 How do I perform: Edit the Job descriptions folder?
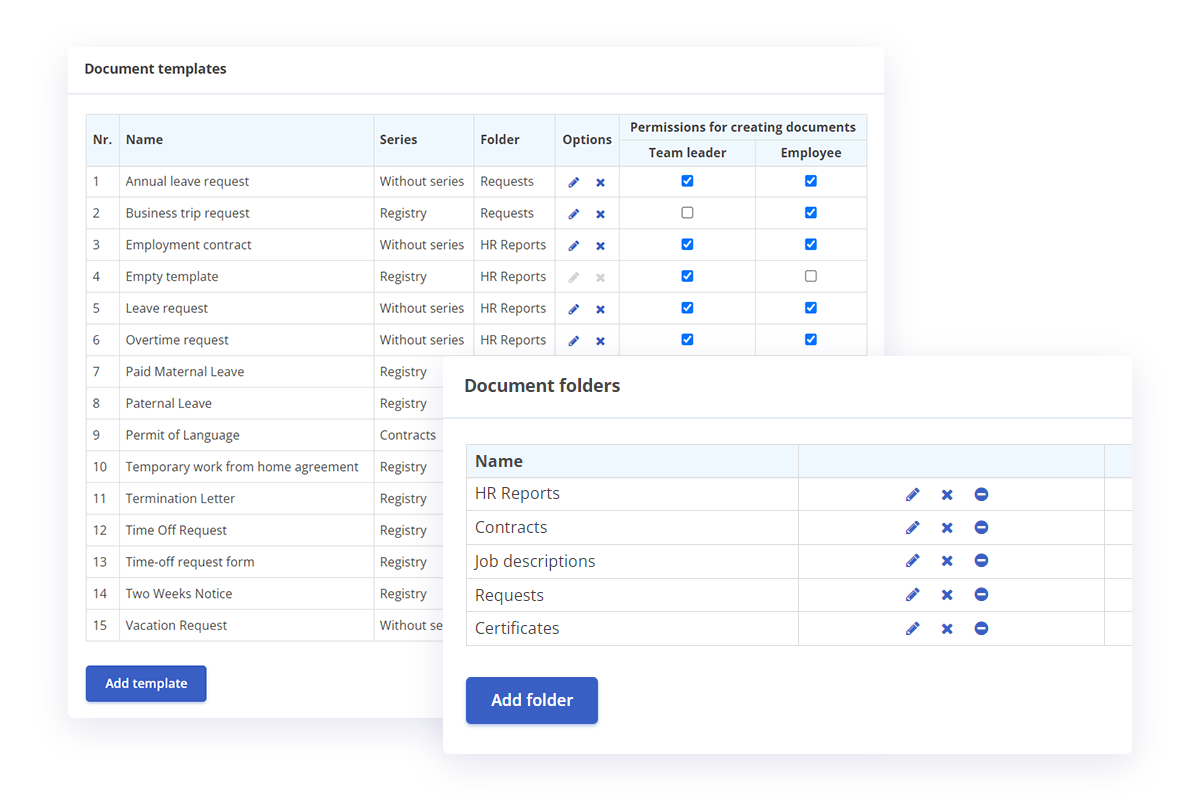[912, 561]
